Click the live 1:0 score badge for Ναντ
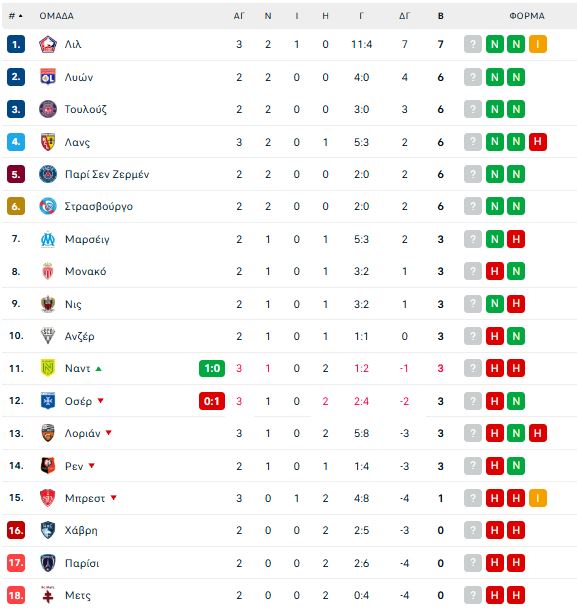Screen dimensions: 577x611 tap(212, 368)
